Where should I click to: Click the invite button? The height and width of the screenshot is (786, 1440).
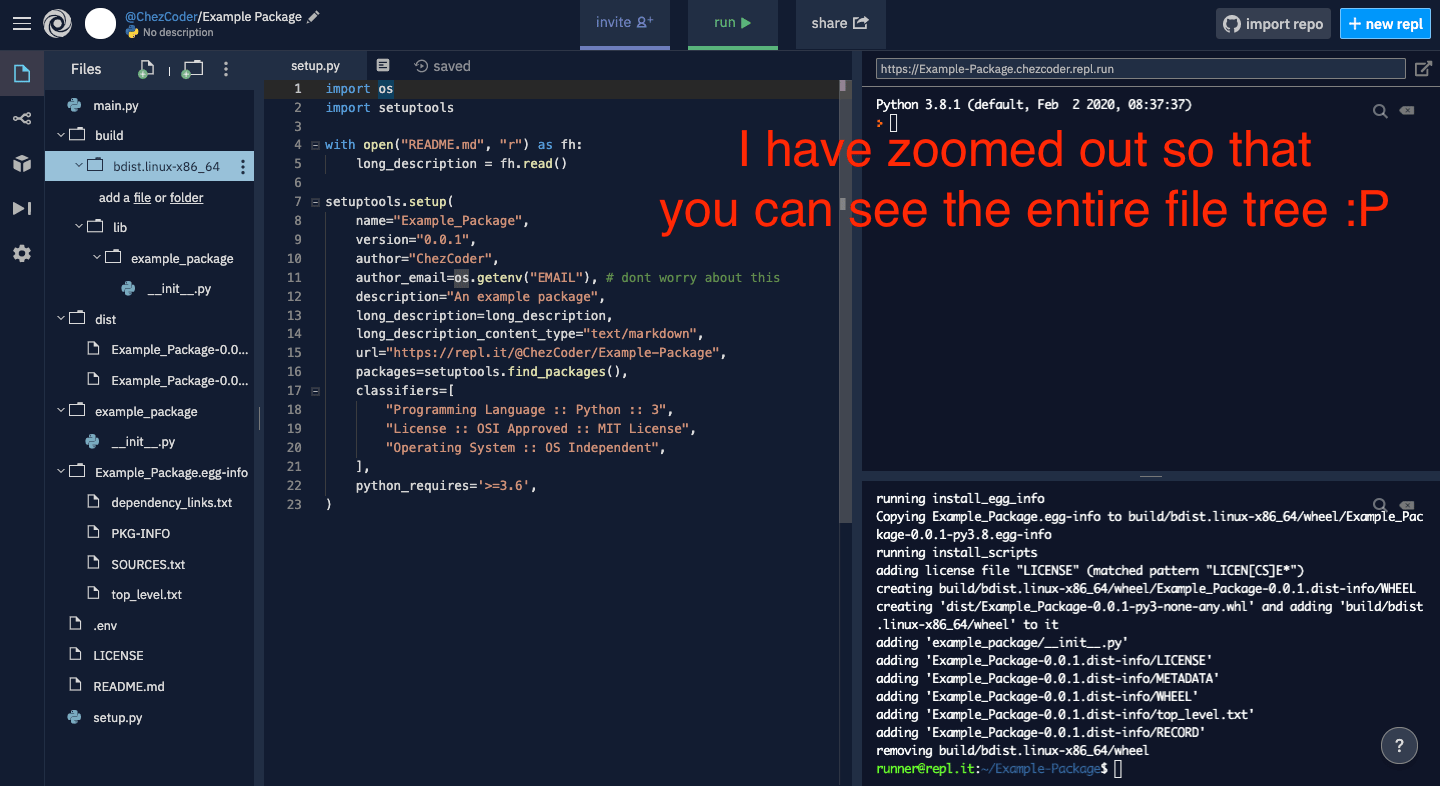(x=625, y=23)
